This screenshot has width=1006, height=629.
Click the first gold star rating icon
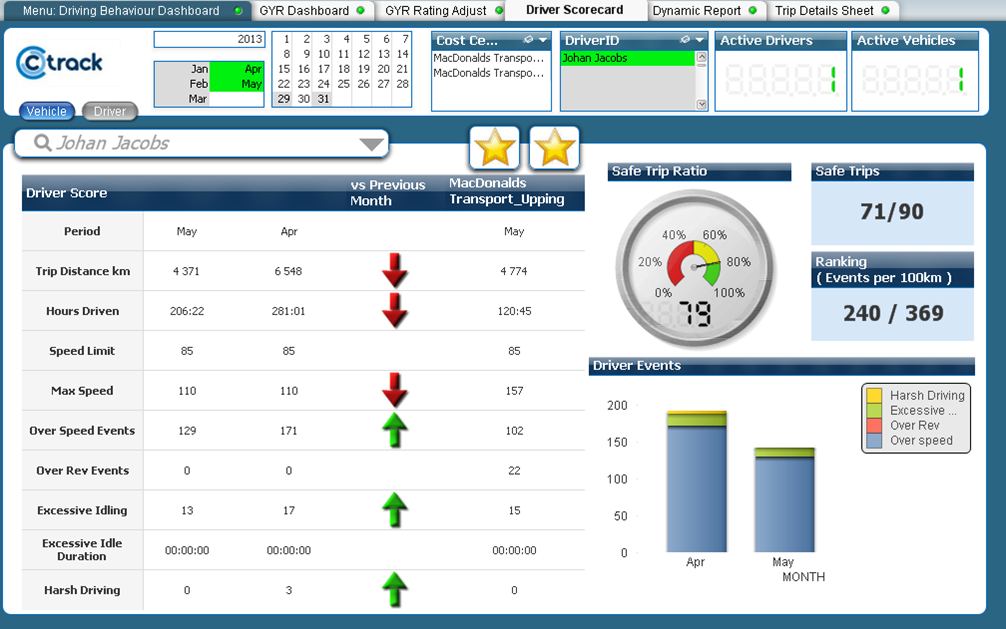coord(494,149)
